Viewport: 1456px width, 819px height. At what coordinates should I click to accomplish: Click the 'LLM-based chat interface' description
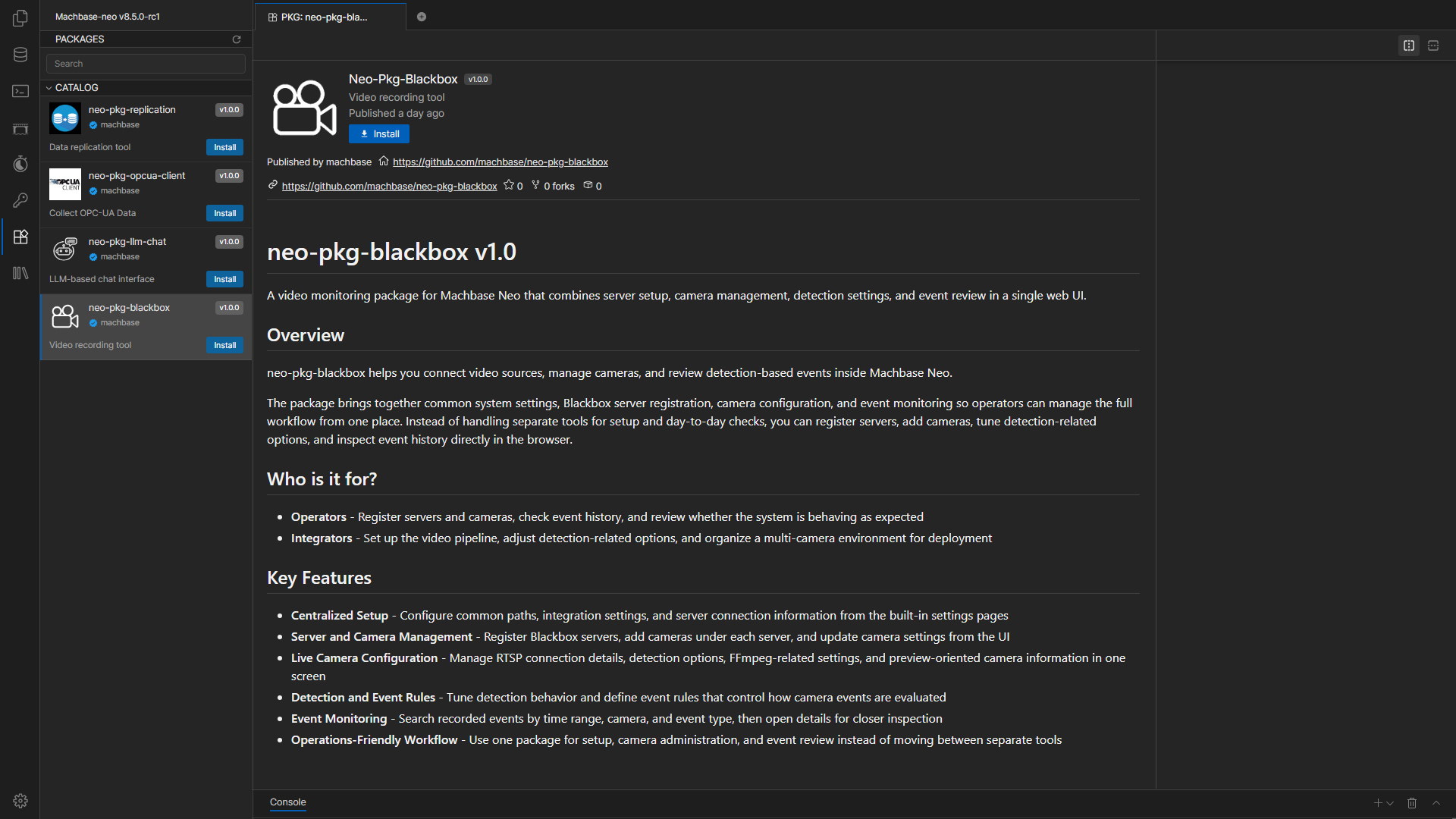pos(102,279)
